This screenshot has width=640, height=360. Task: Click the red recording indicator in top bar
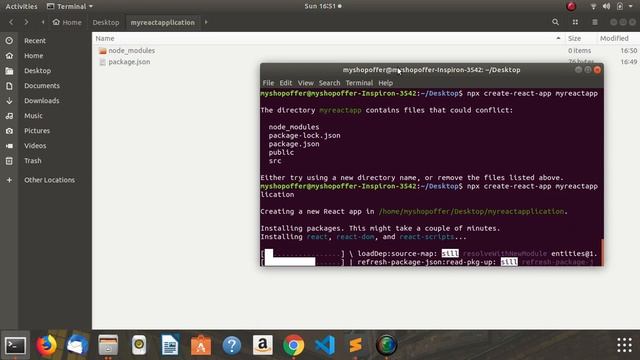[x=571, y=6]
